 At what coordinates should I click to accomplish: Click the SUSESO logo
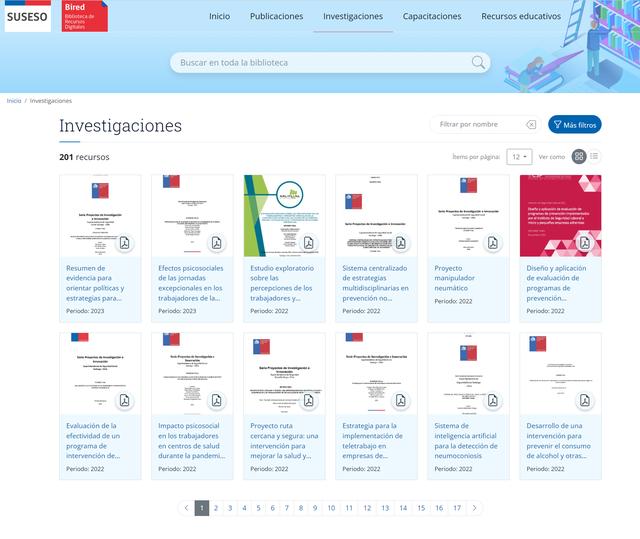click(x=27, y=17)
